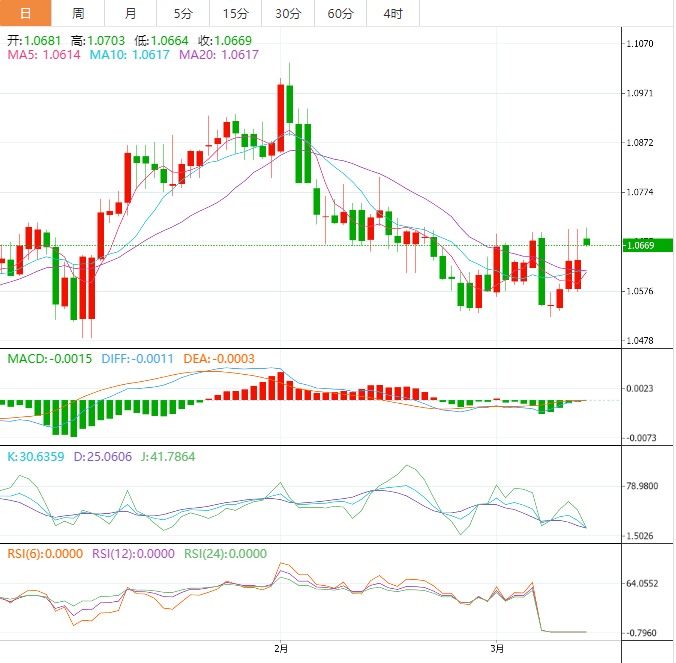
Task: Select the MA20 moving average label
Action: coord(219,55)
